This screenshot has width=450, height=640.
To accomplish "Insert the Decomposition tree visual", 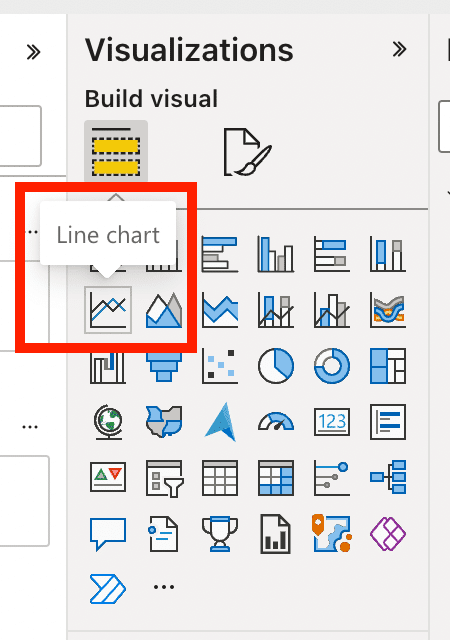I will coord(388,477).
